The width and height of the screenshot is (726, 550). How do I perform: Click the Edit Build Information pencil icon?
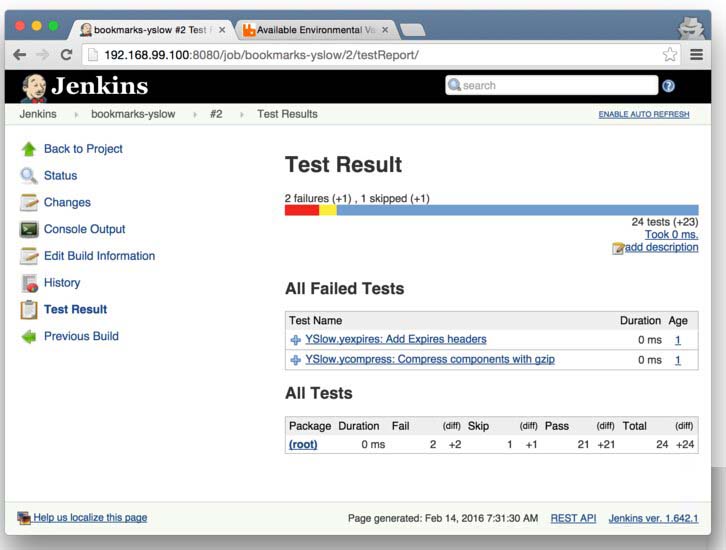tap(29, 256)
